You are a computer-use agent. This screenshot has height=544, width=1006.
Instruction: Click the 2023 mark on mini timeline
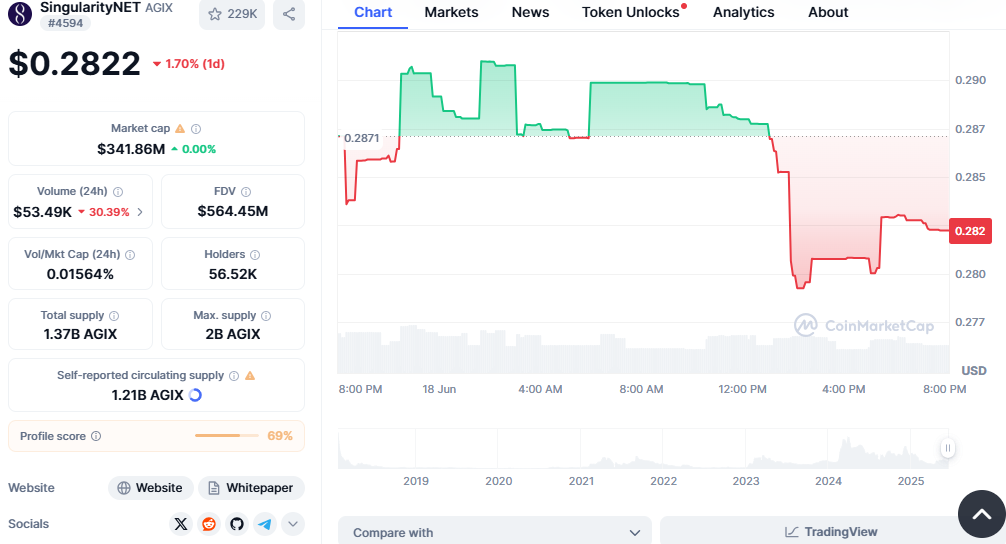746,481
